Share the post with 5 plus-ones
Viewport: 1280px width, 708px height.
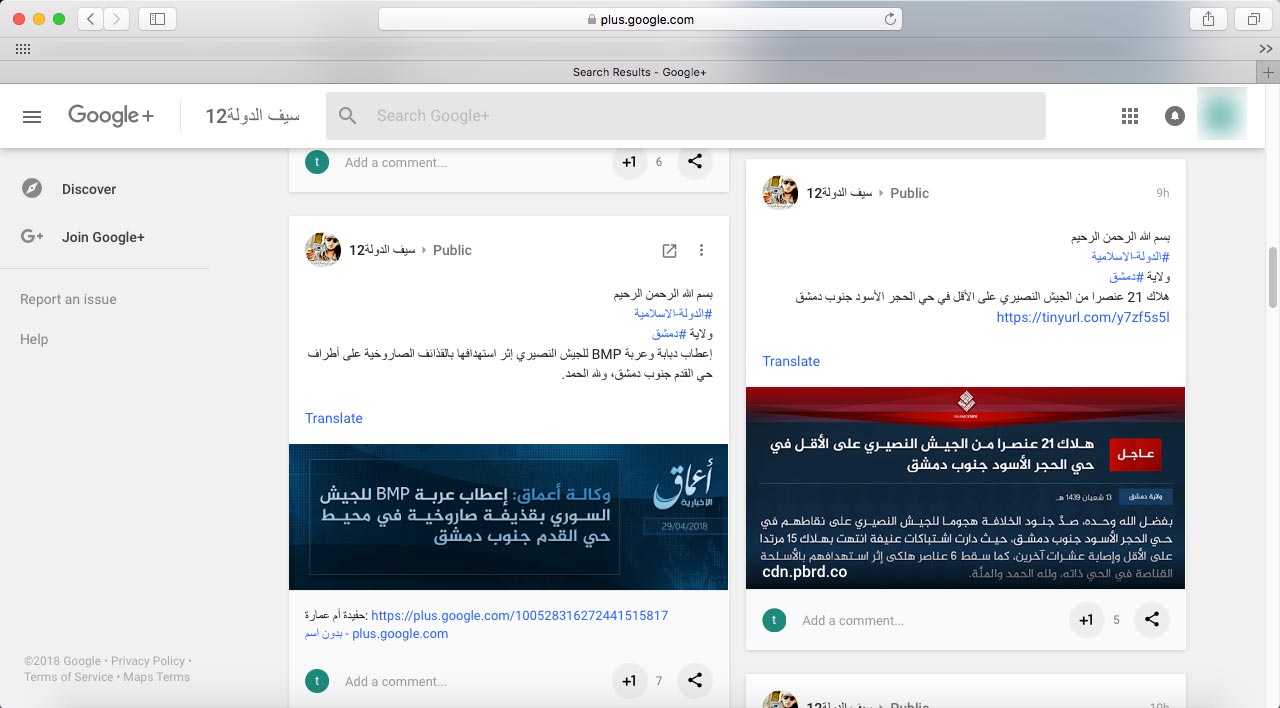coord(1152,620)
